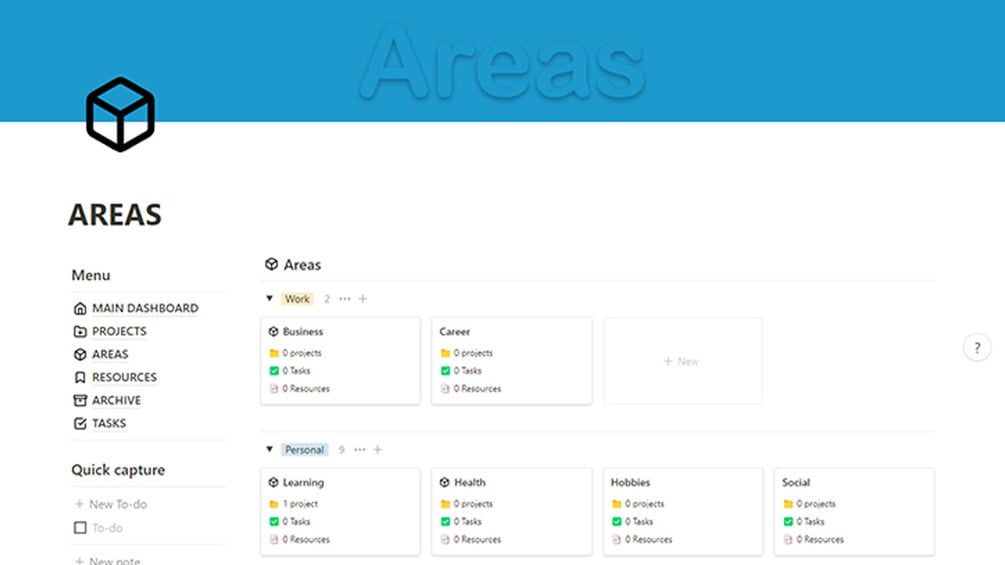Click the large cube page icon
This screenshot has width=1005, height=565.
(x=120, y=115)
